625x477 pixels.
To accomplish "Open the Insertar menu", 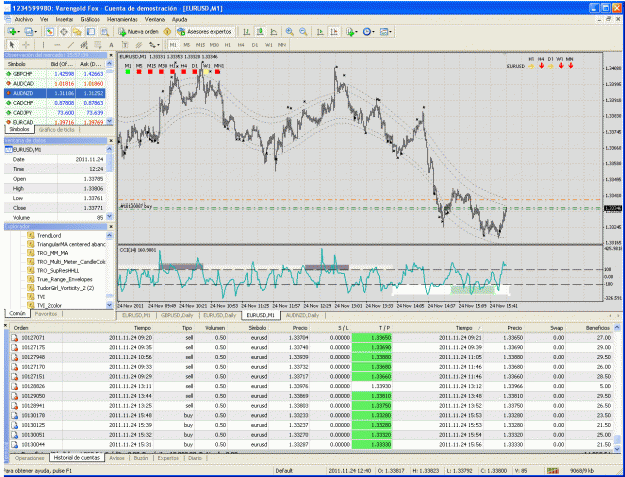I will point(64,19).
